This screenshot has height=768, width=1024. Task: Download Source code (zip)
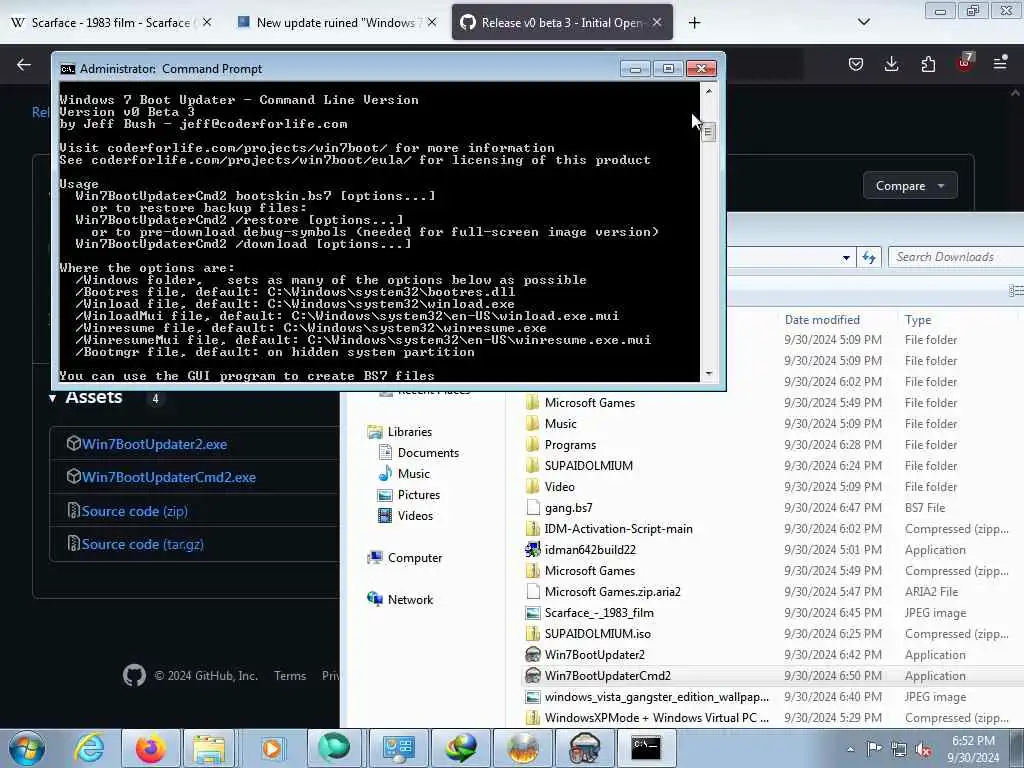(135, 511)
